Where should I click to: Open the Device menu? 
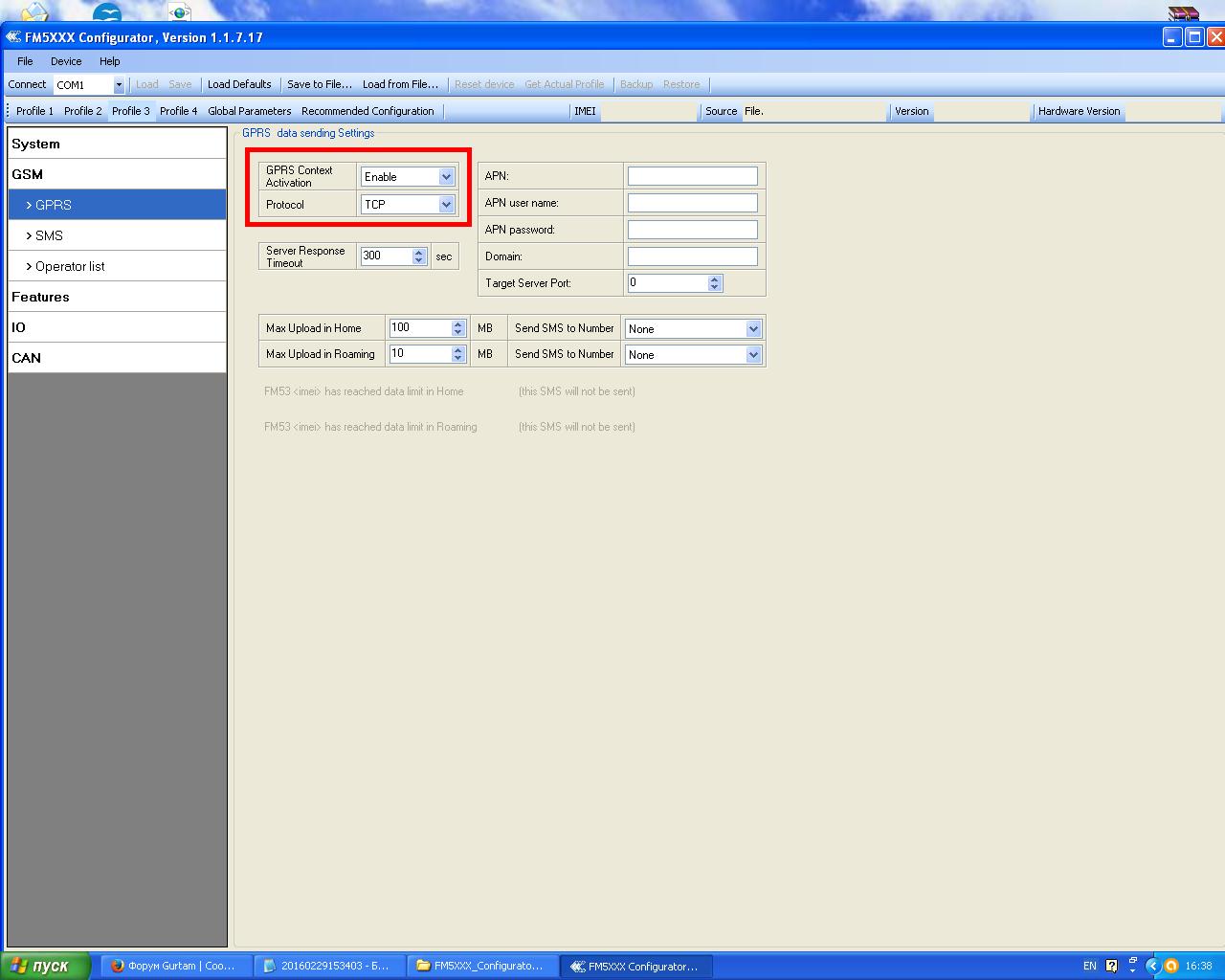[66, 61]
